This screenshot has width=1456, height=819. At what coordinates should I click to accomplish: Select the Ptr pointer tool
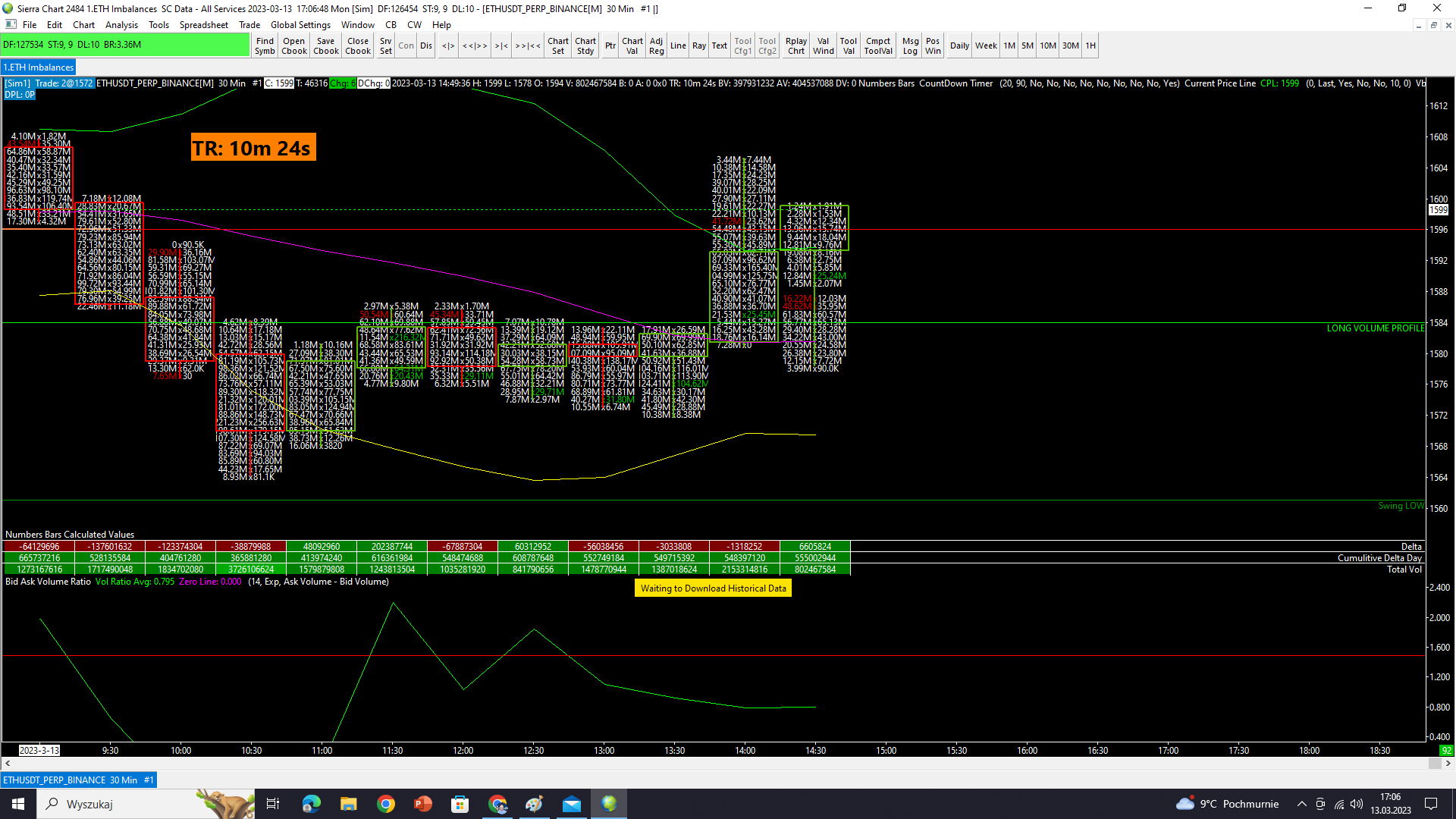coord(610,45)
